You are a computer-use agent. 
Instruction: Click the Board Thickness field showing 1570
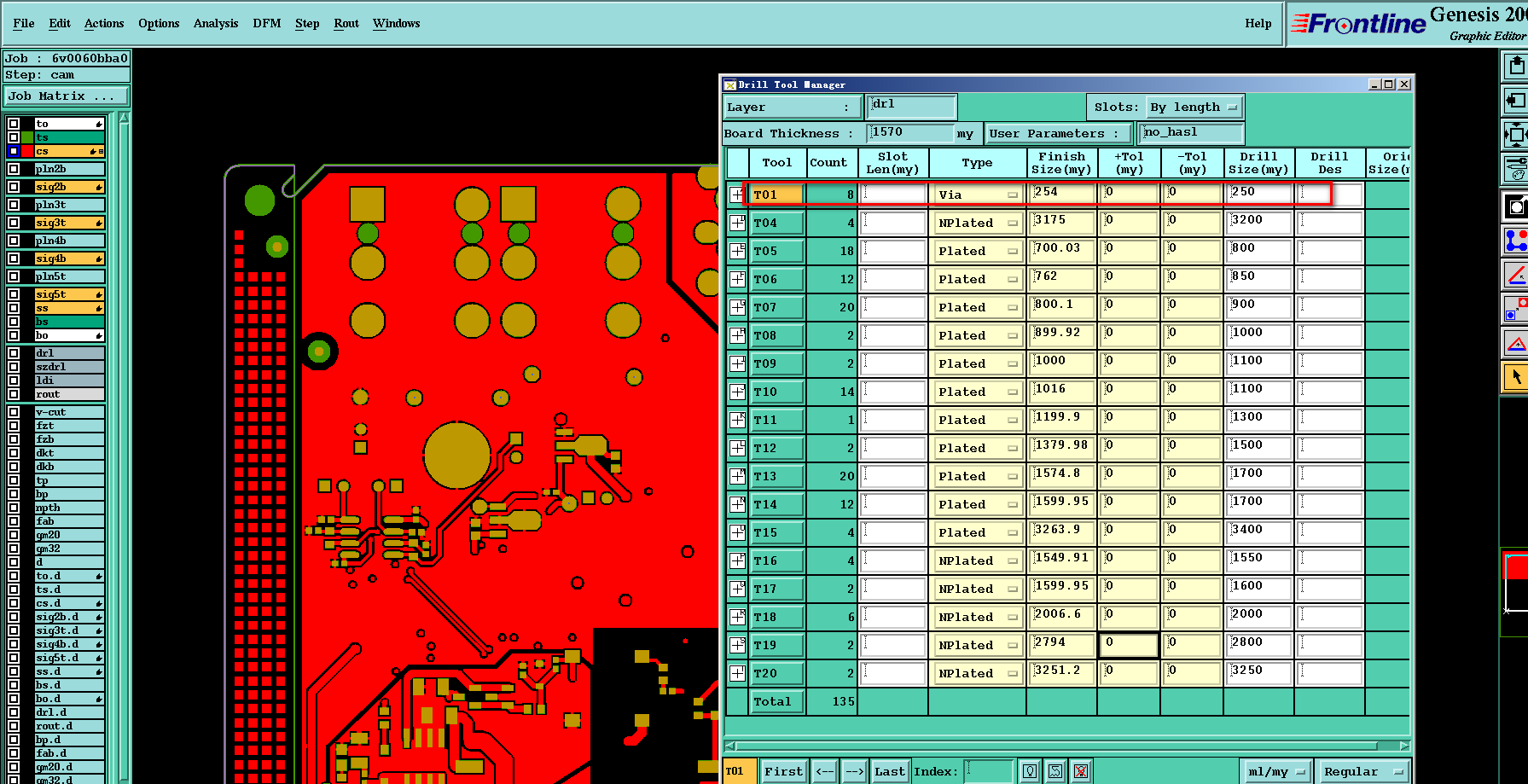(x=910, y=133)
